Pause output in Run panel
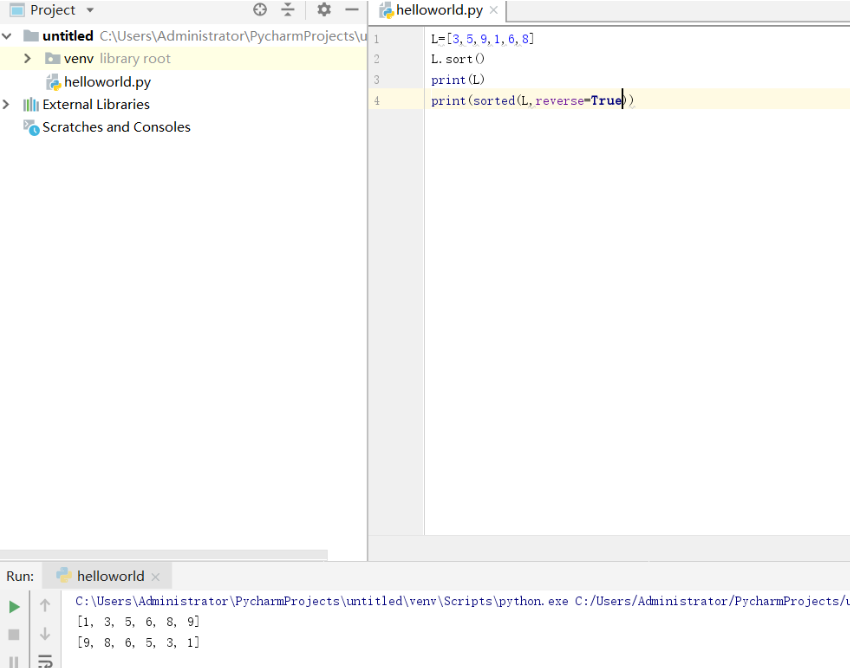 tap(14, 662)
